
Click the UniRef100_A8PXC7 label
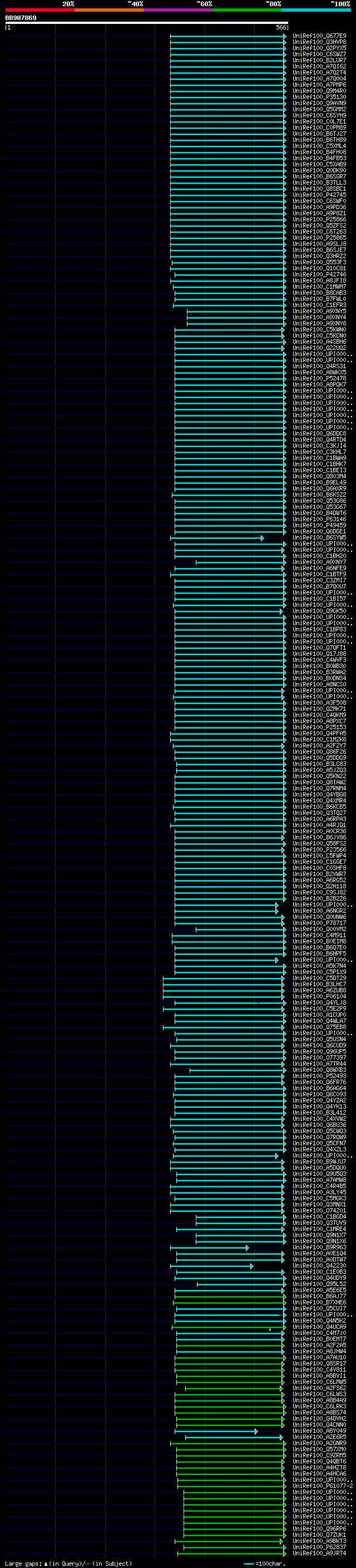point(319,721)
